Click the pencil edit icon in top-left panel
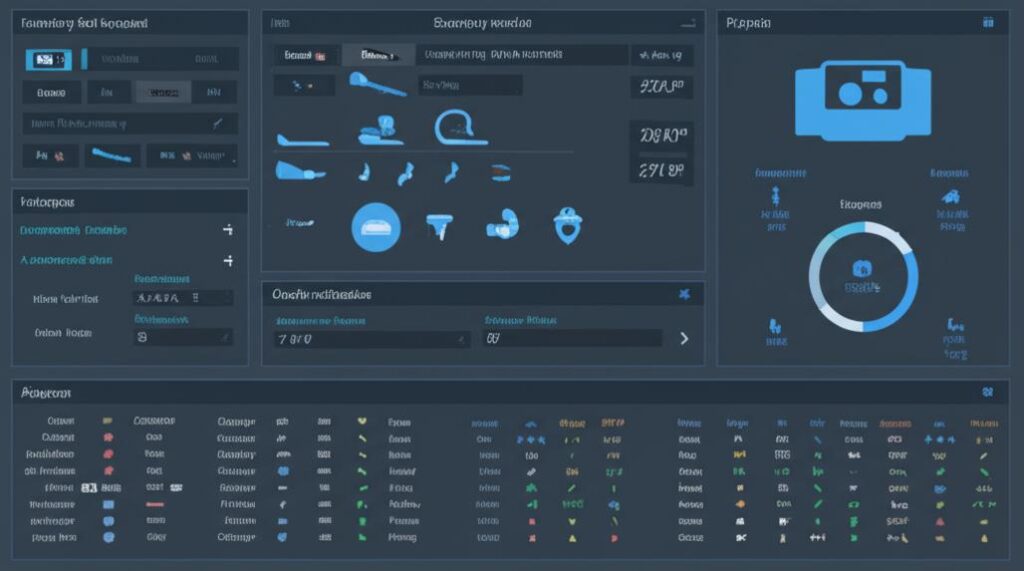The height and width of the screenshot is (571, 1024). (216, 124)
